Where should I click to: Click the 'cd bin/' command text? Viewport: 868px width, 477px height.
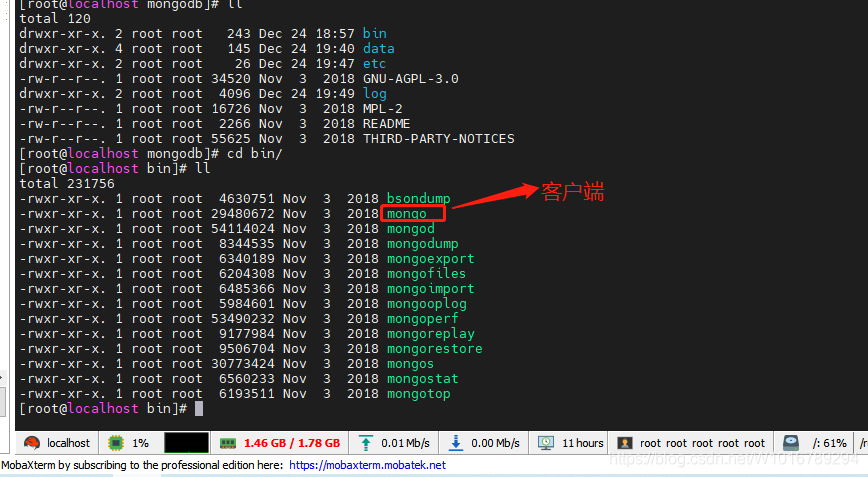click(x=255, y=153)
